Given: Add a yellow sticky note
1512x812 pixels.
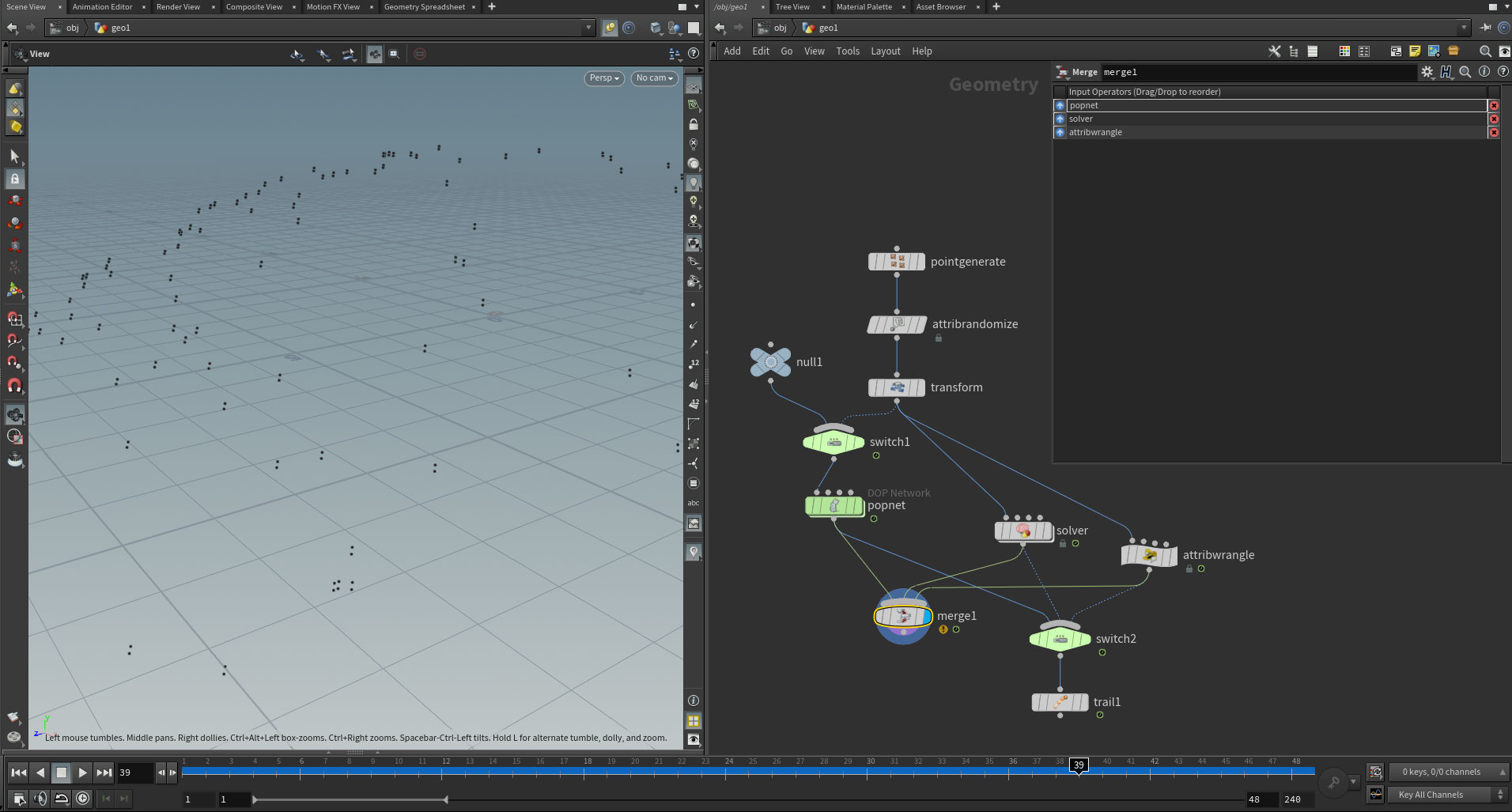Looking at the screenshot, I should coord(1415,51).
